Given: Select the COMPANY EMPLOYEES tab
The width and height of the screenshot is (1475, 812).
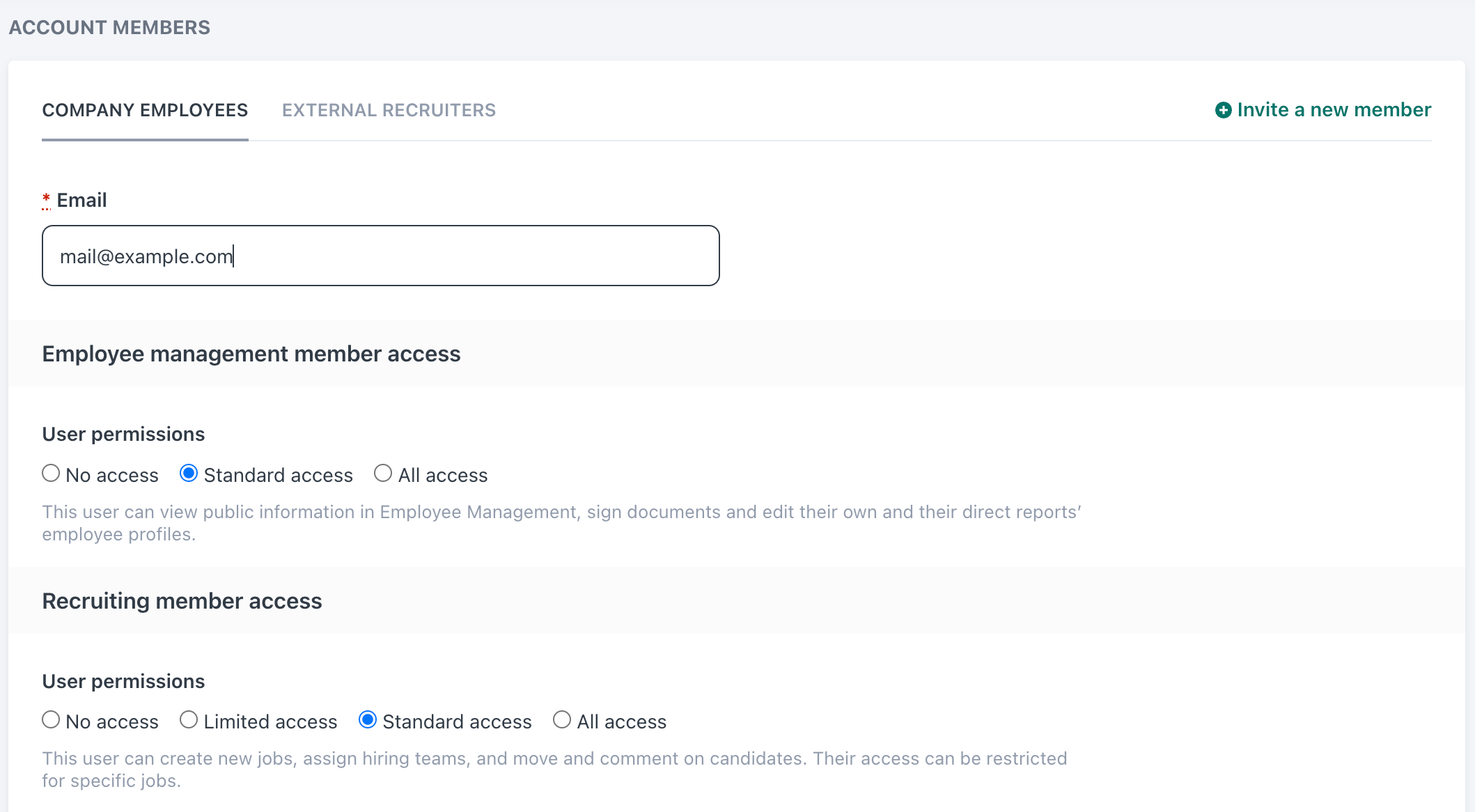Looking at the screenshot, I should [x=145, y=109].
